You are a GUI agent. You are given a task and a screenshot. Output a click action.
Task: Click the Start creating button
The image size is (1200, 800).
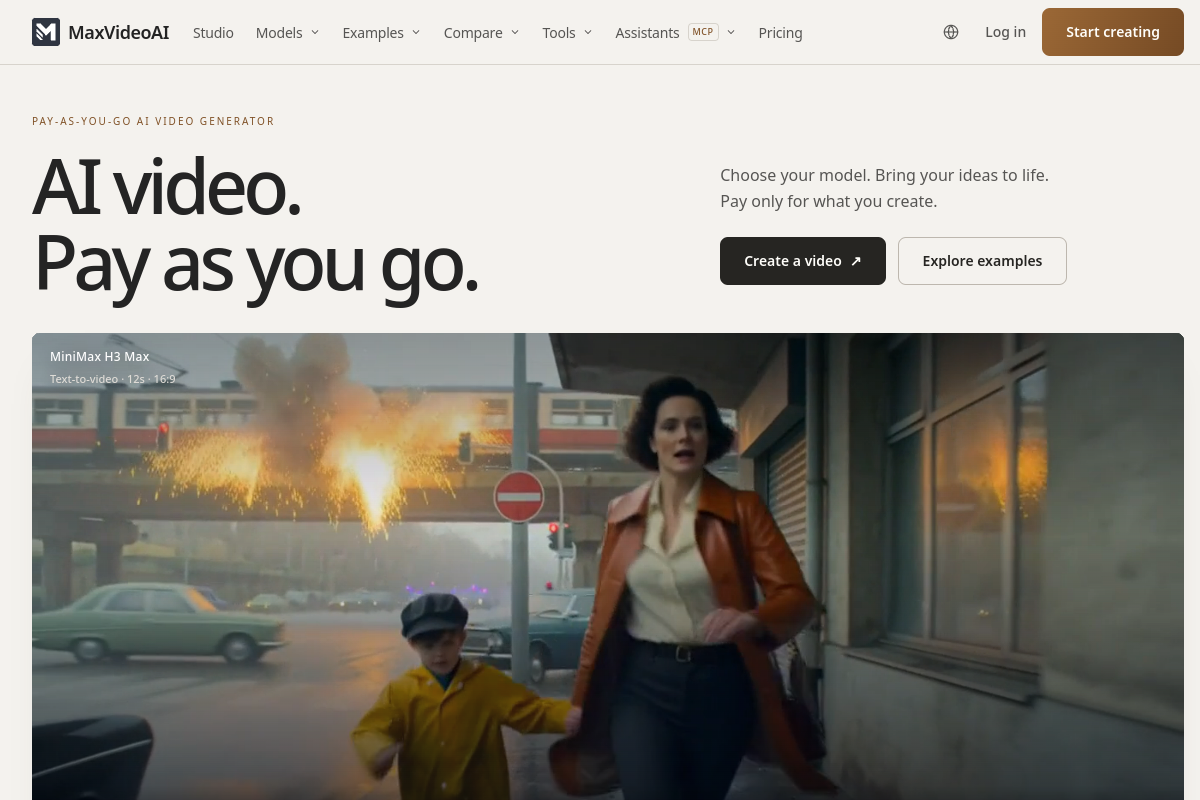point(1113,32)
